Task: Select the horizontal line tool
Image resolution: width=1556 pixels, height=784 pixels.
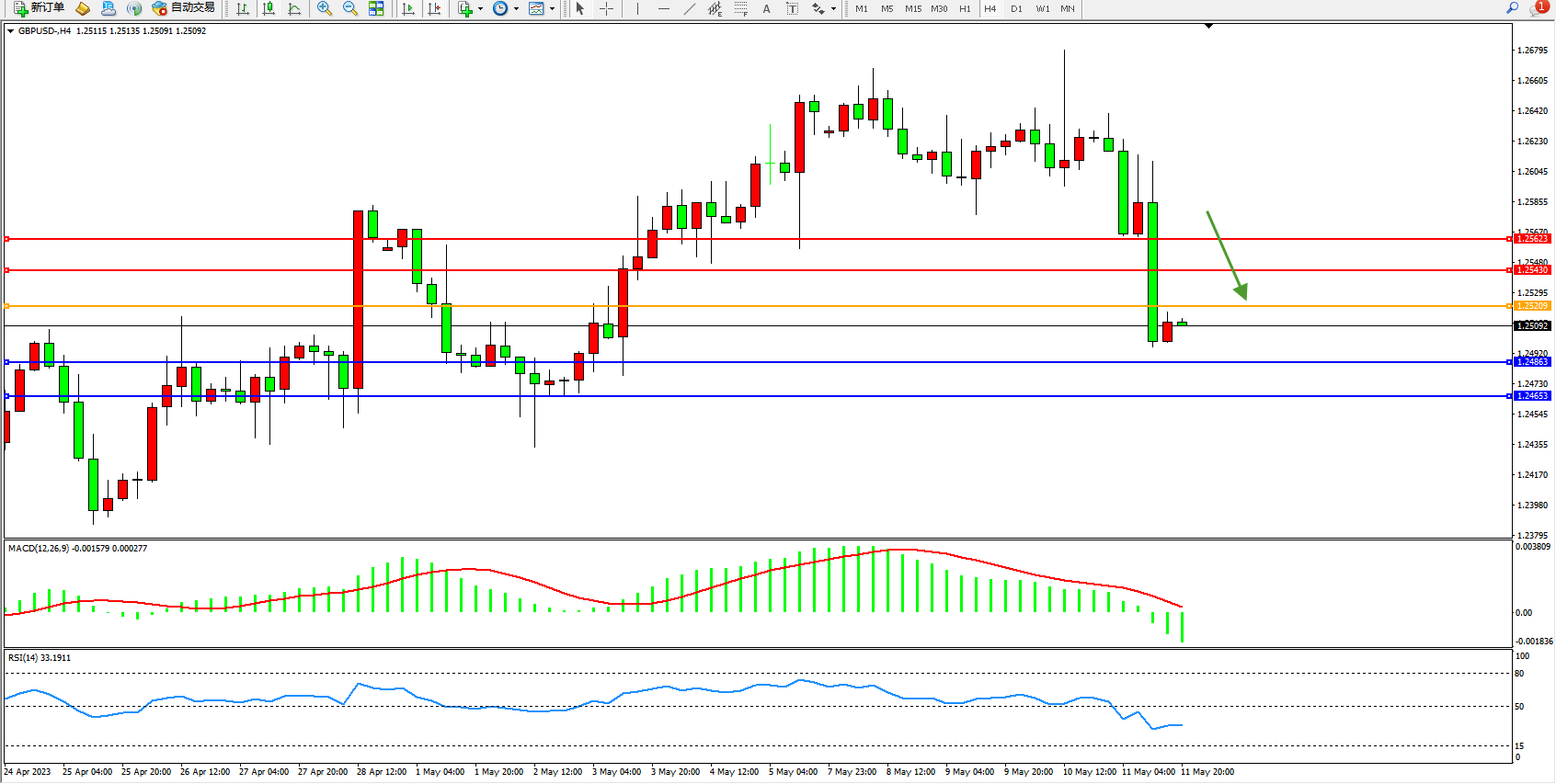Action: pos(663,8)
